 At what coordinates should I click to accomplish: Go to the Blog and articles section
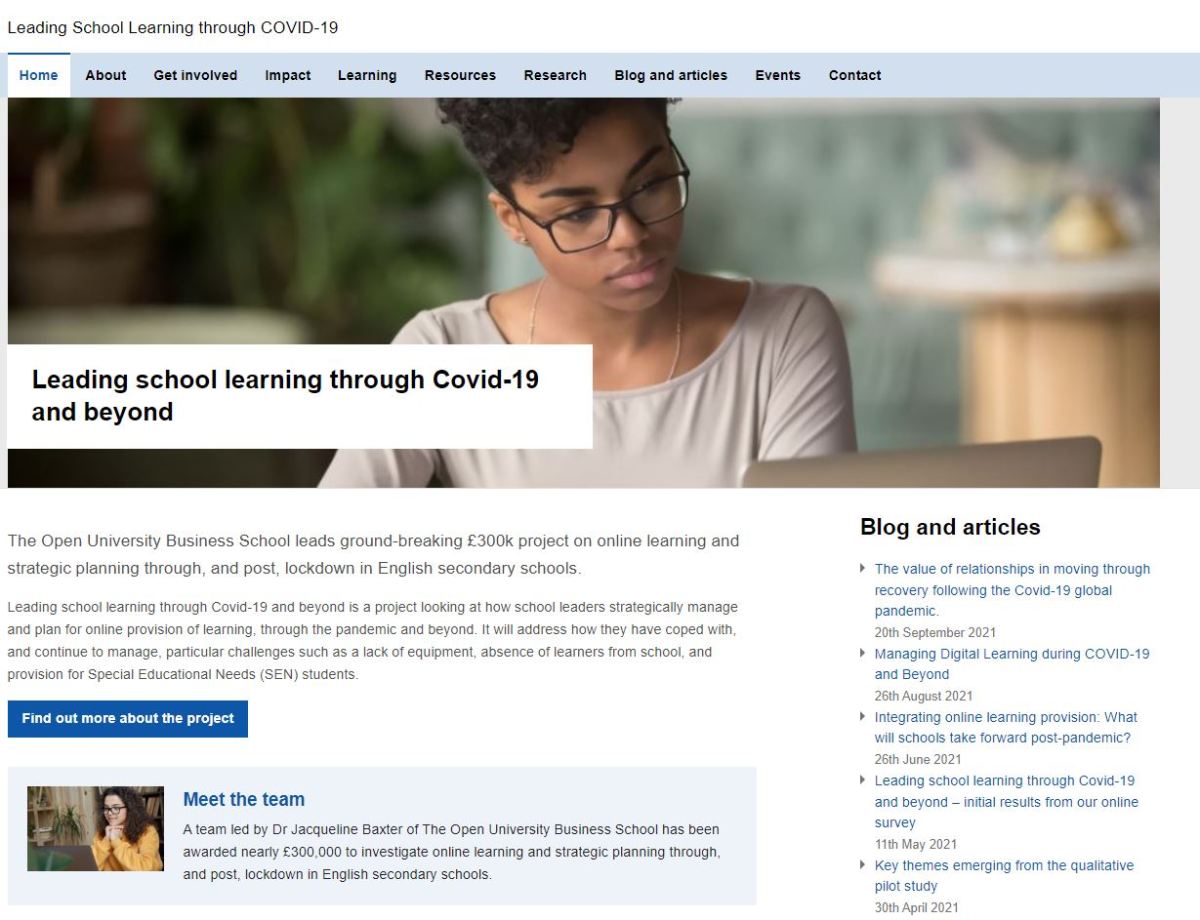coord(671,75)
